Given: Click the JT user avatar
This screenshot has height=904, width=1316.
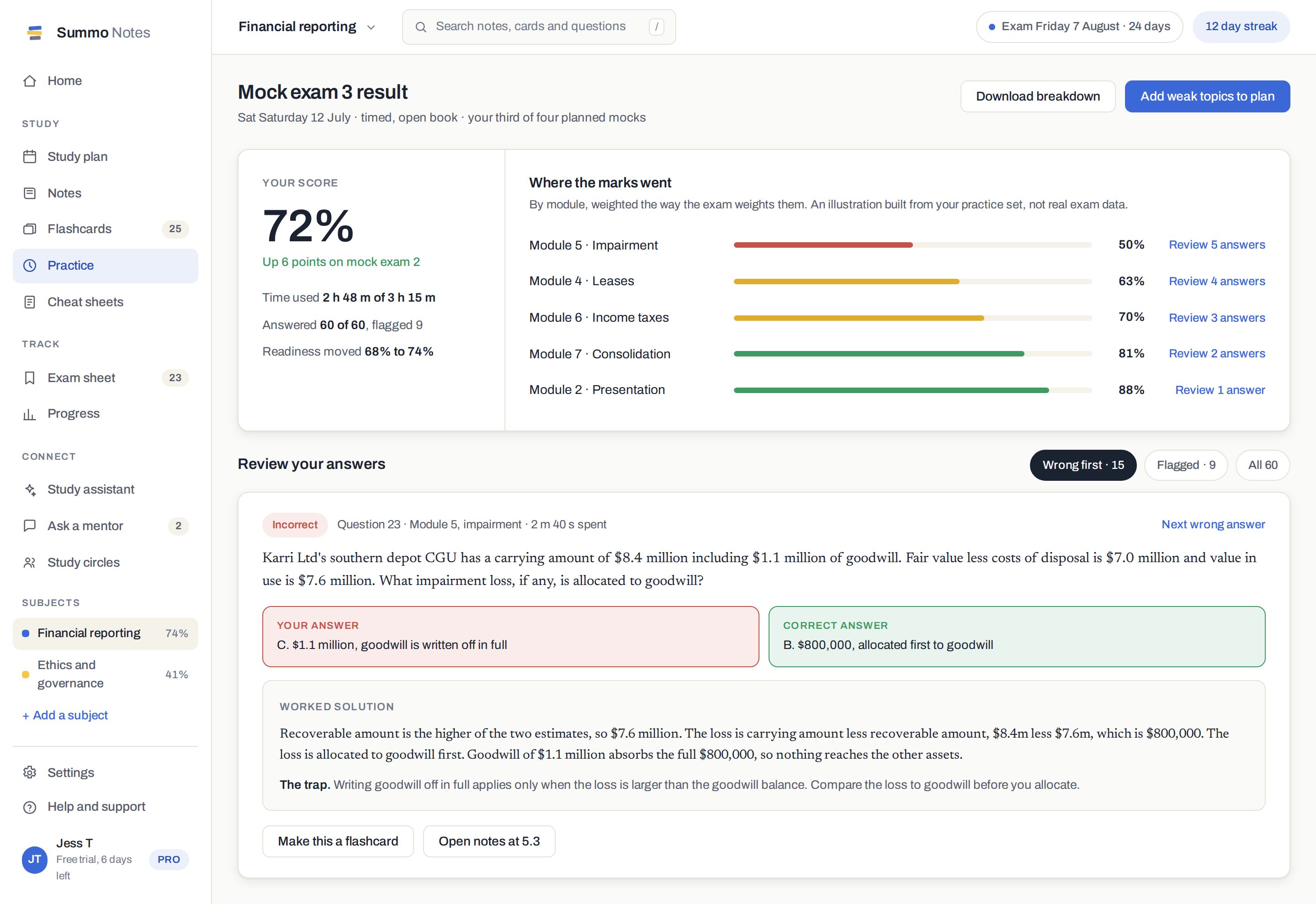Looking at the screenshot, I should (x=35, y=860).
